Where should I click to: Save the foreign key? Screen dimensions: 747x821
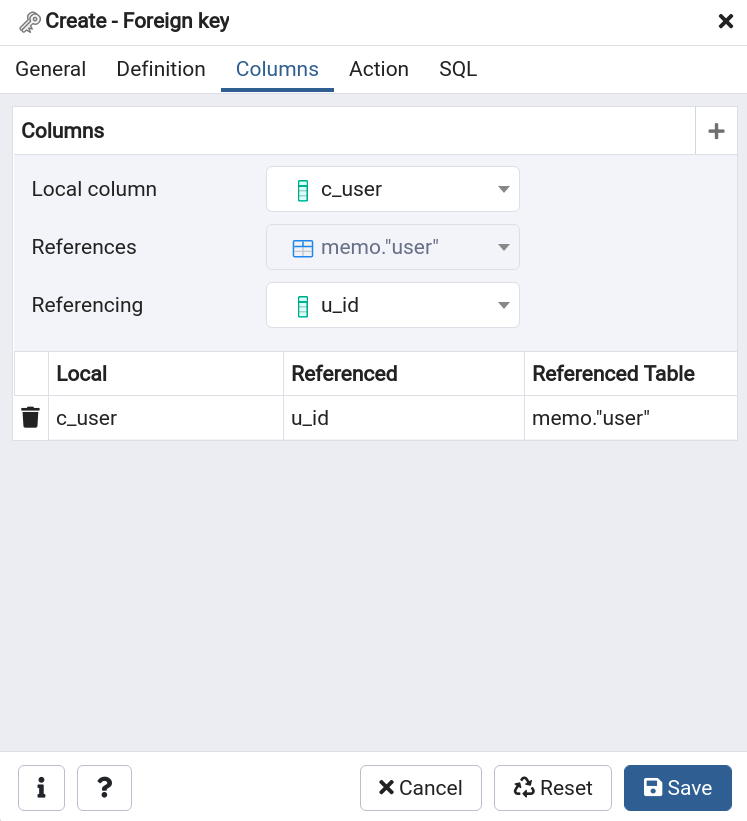coord(677,788)
